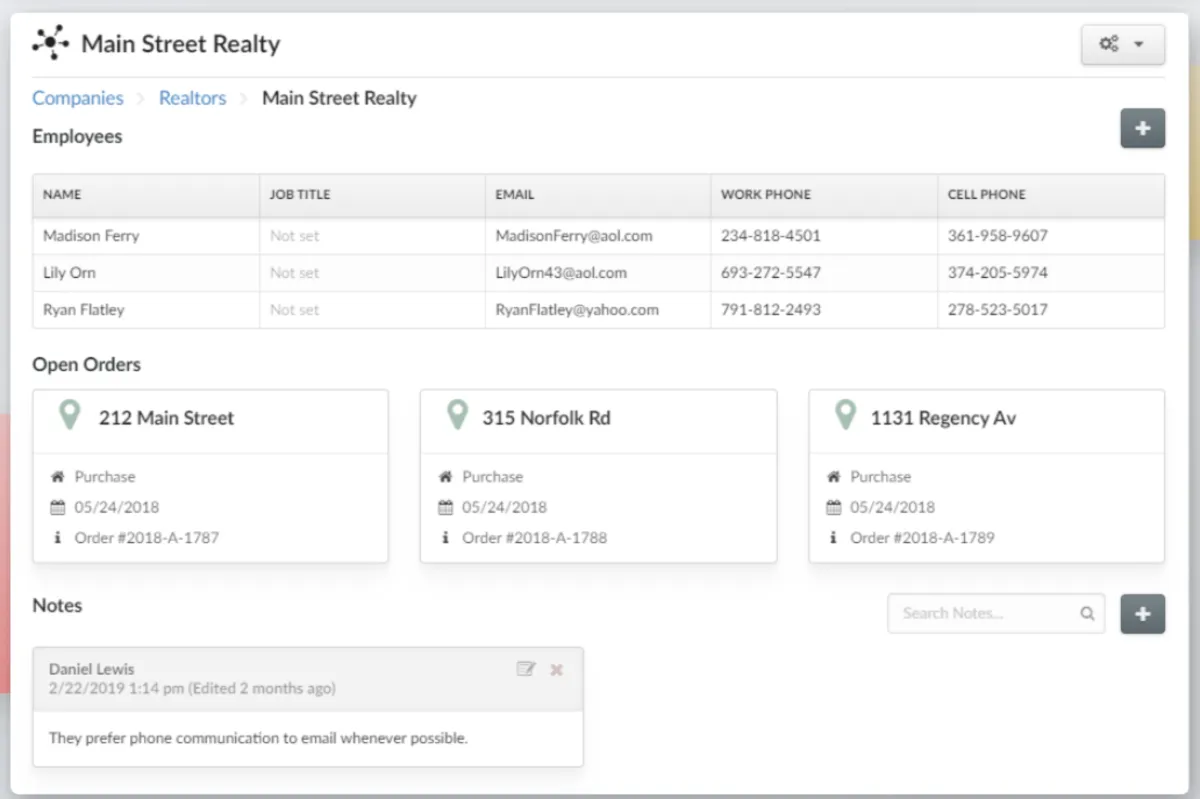This screenshot has height=799, width=1200.
Task: Go to Realtors breadcrumb link
Action: point(193,98)
